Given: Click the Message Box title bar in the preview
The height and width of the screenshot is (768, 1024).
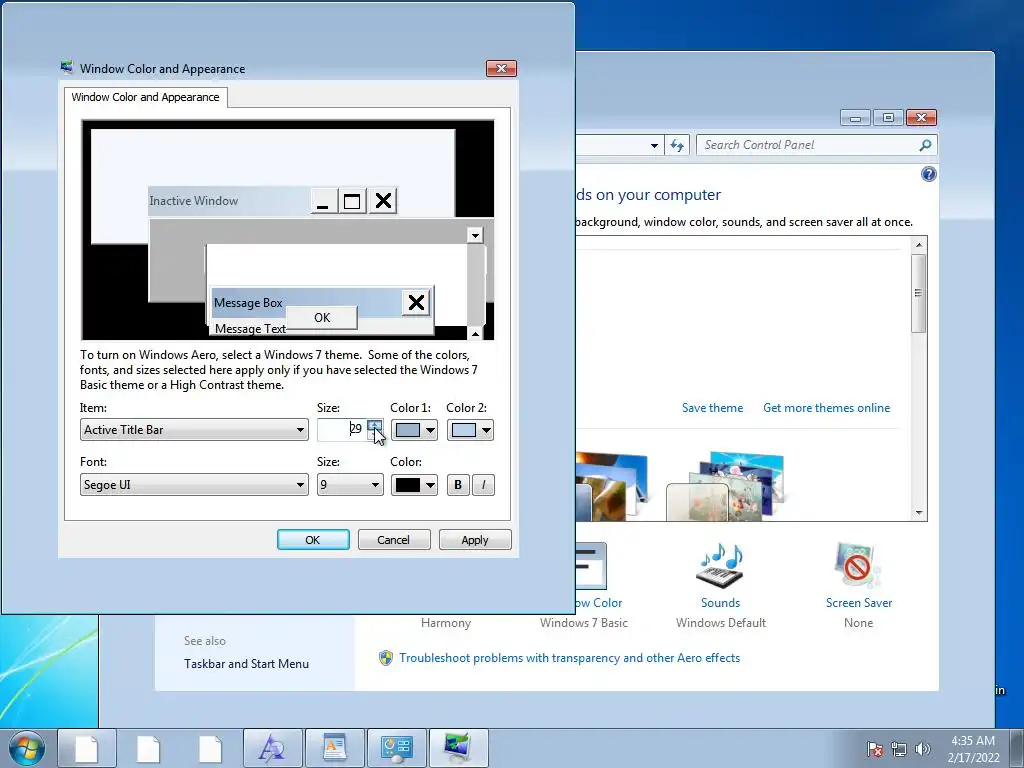Looking at the screenshot, I should (x=306, y=302).
